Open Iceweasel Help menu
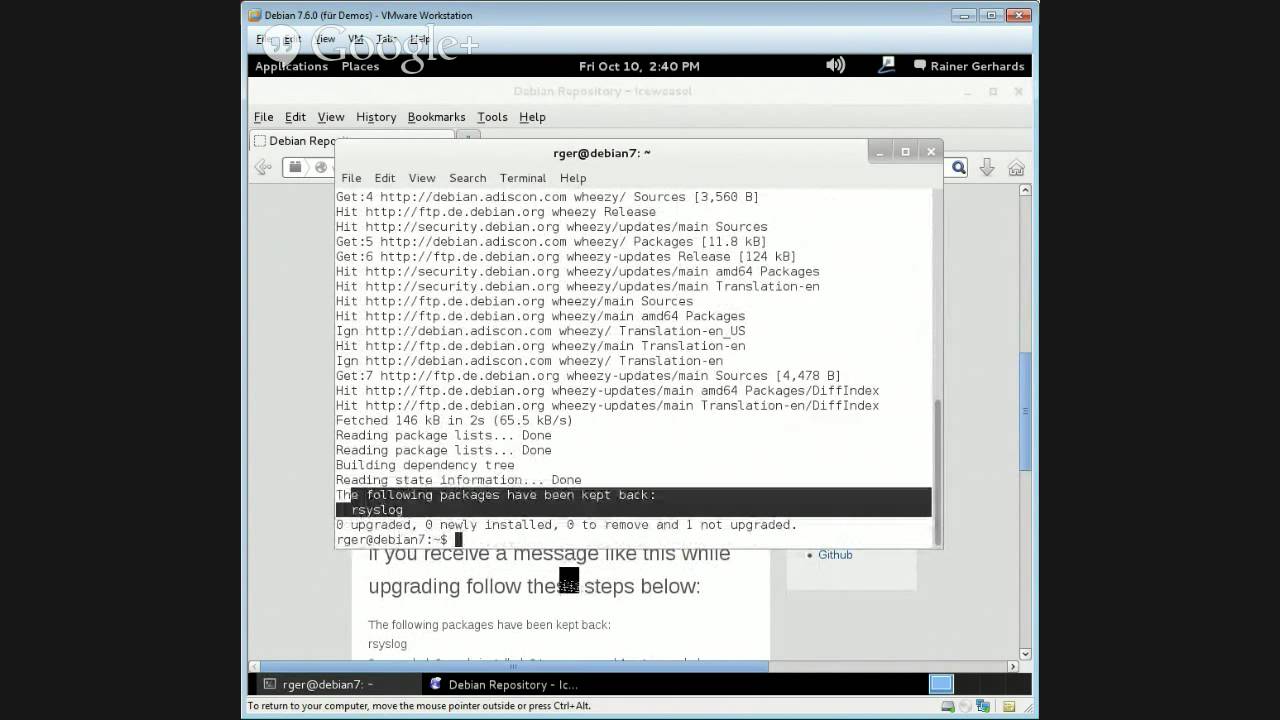Viewport: 1280px width, 720px height. click(x=532, y=117)
